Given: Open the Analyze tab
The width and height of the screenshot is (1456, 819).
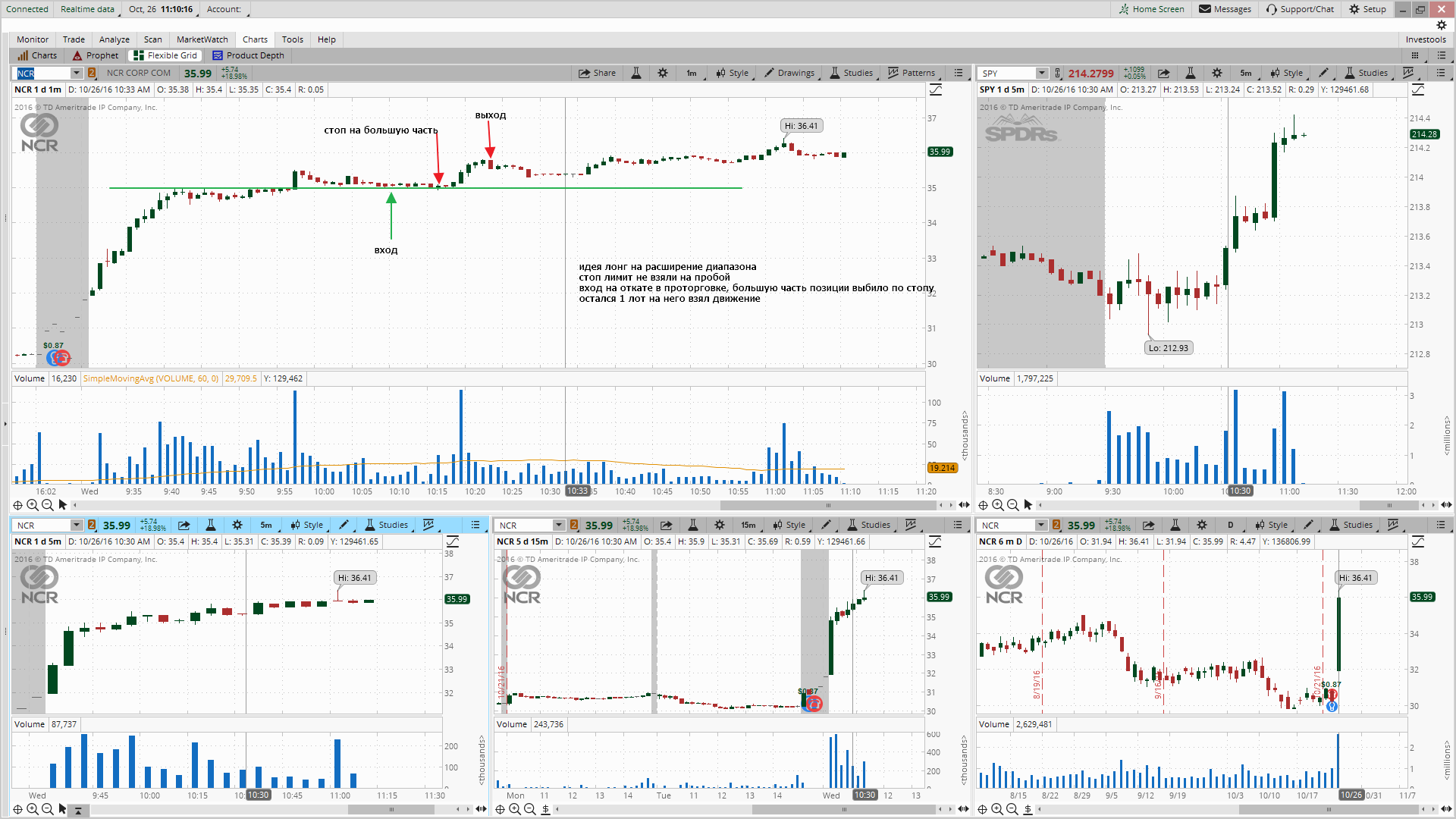Looking at the screenshot, I should coord(115,39).
